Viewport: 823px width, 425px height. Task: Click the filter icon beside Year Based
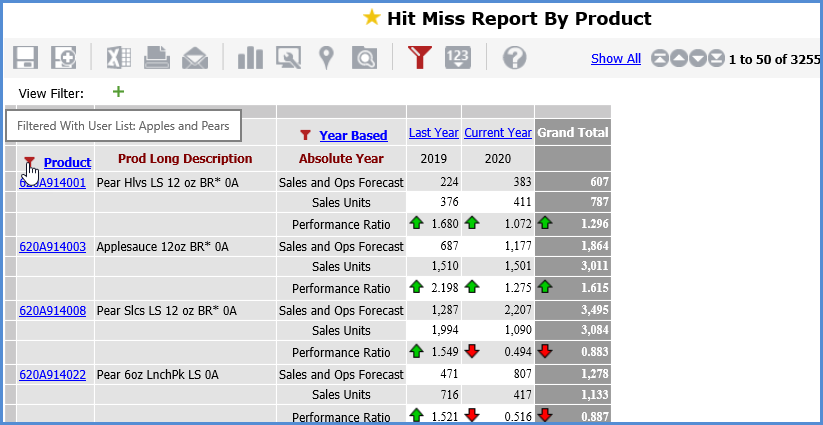[x=307, y=135]
